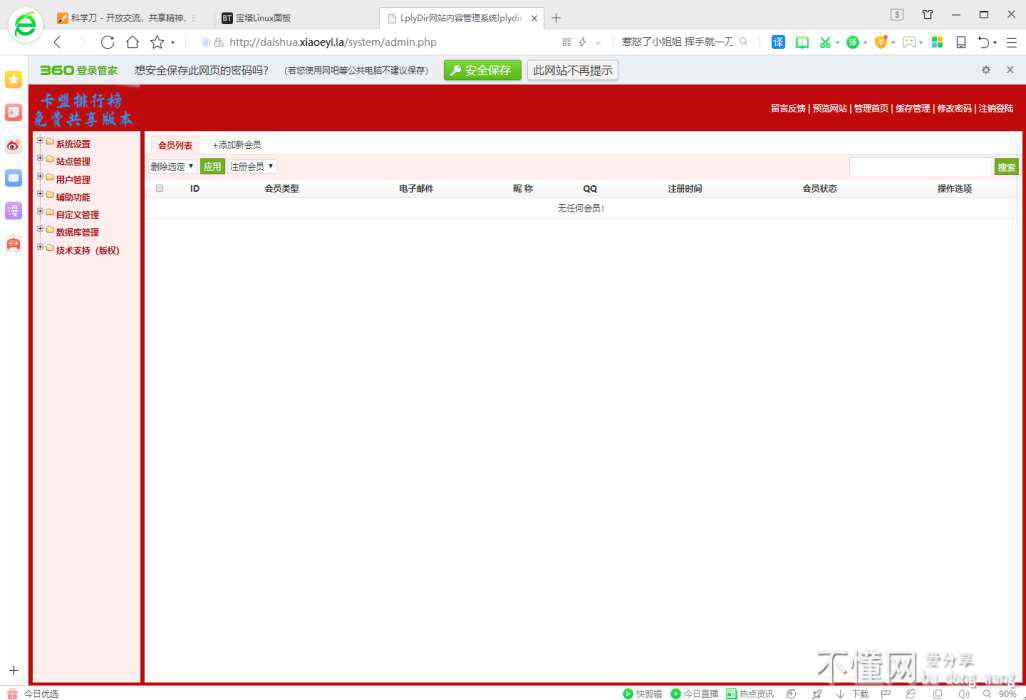This screenshot has width=1026, height=700.
Task: Click the 安全保存 save password button
Action: point(482,70)
